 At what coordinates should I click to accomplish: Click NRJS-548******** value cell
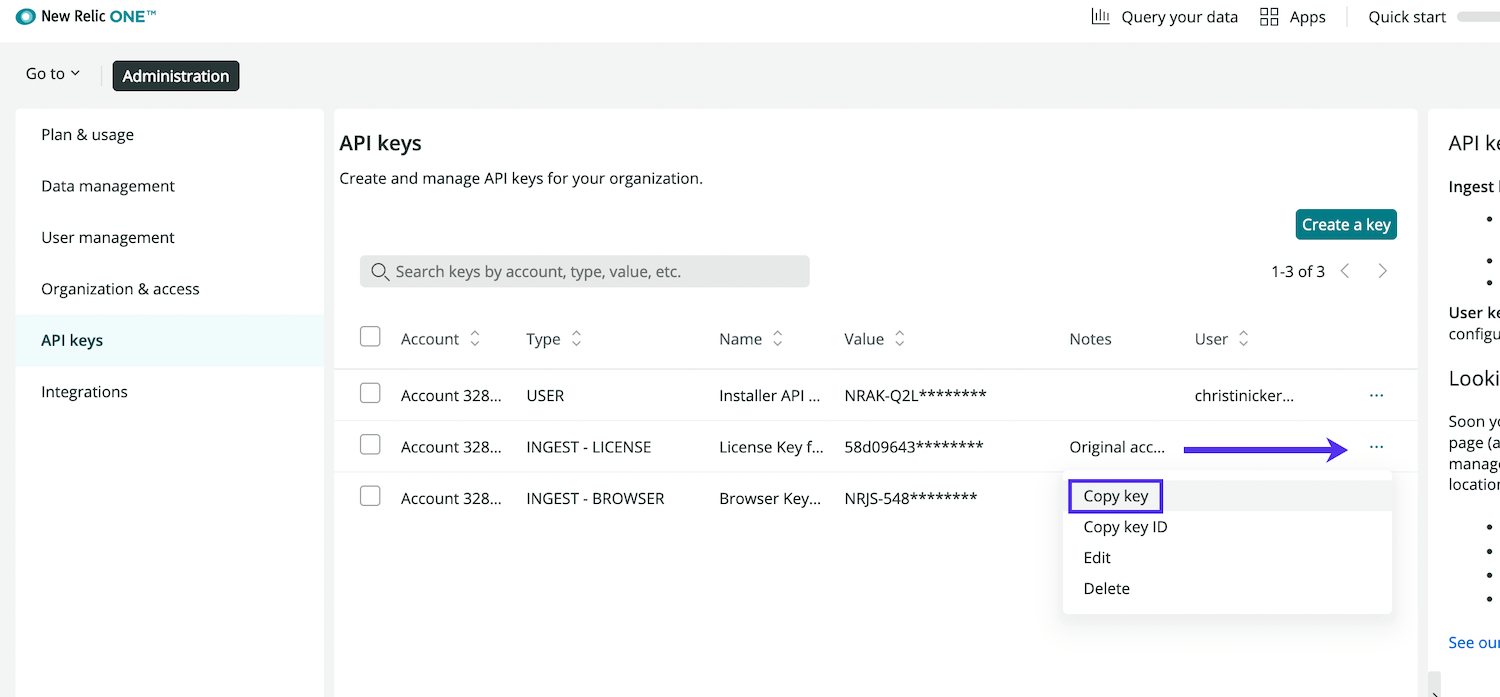pyautogui.click(x=910, y=498)
